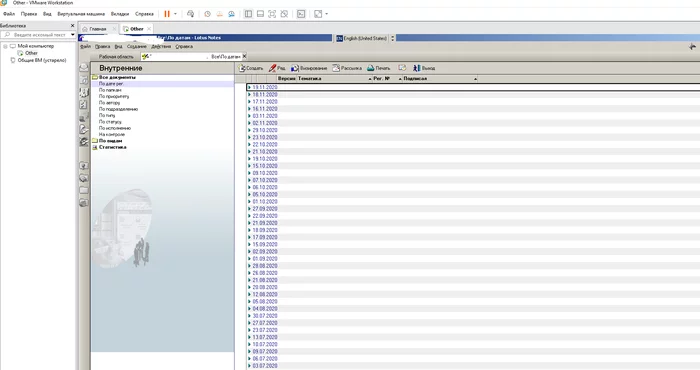Take a snapshot using the clock icon
Viewport: 700px width, 370px height.
(x=208, y=14)
